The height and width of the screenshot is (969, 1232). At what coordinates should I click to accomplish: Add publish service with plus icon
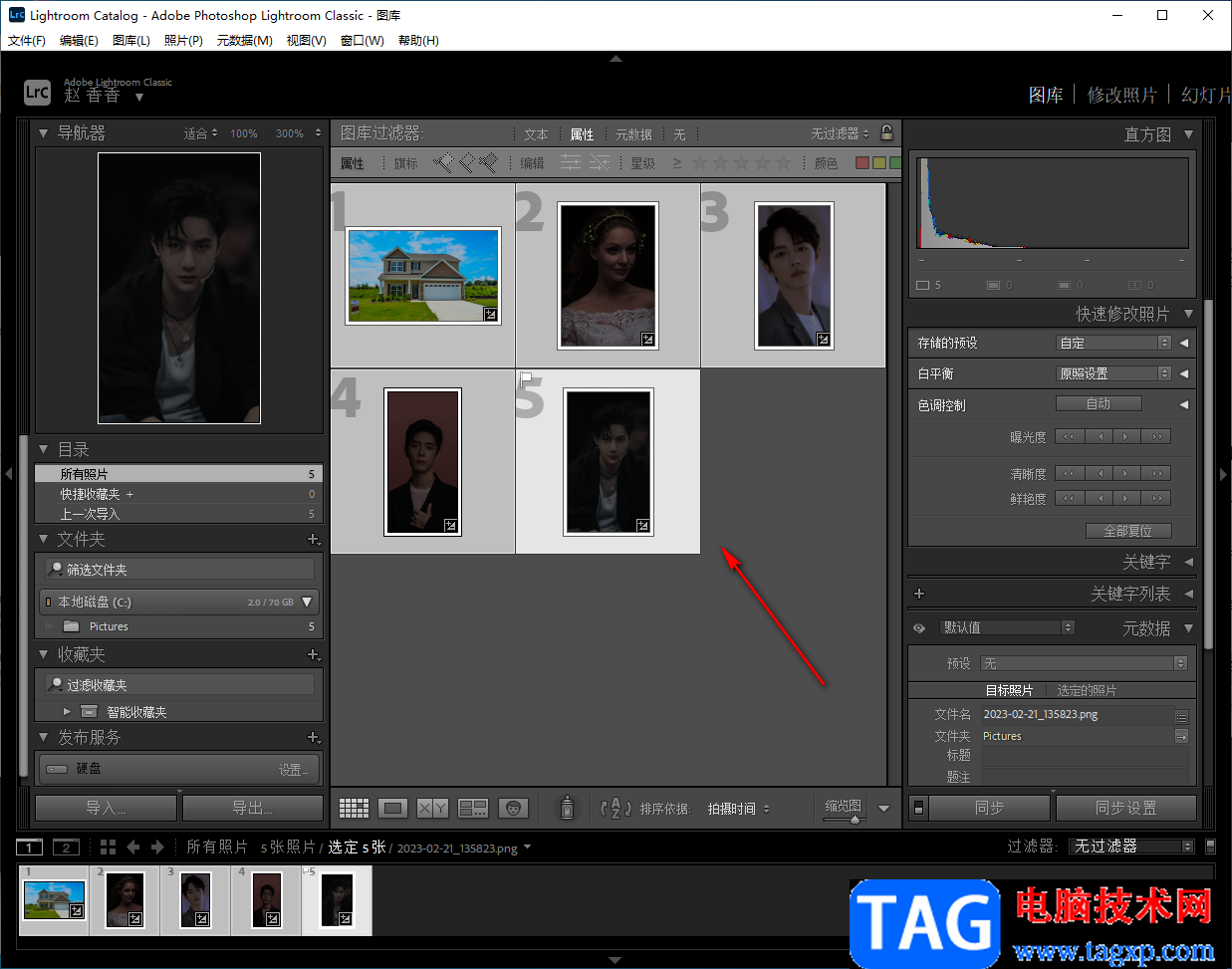tap(314, 737)
